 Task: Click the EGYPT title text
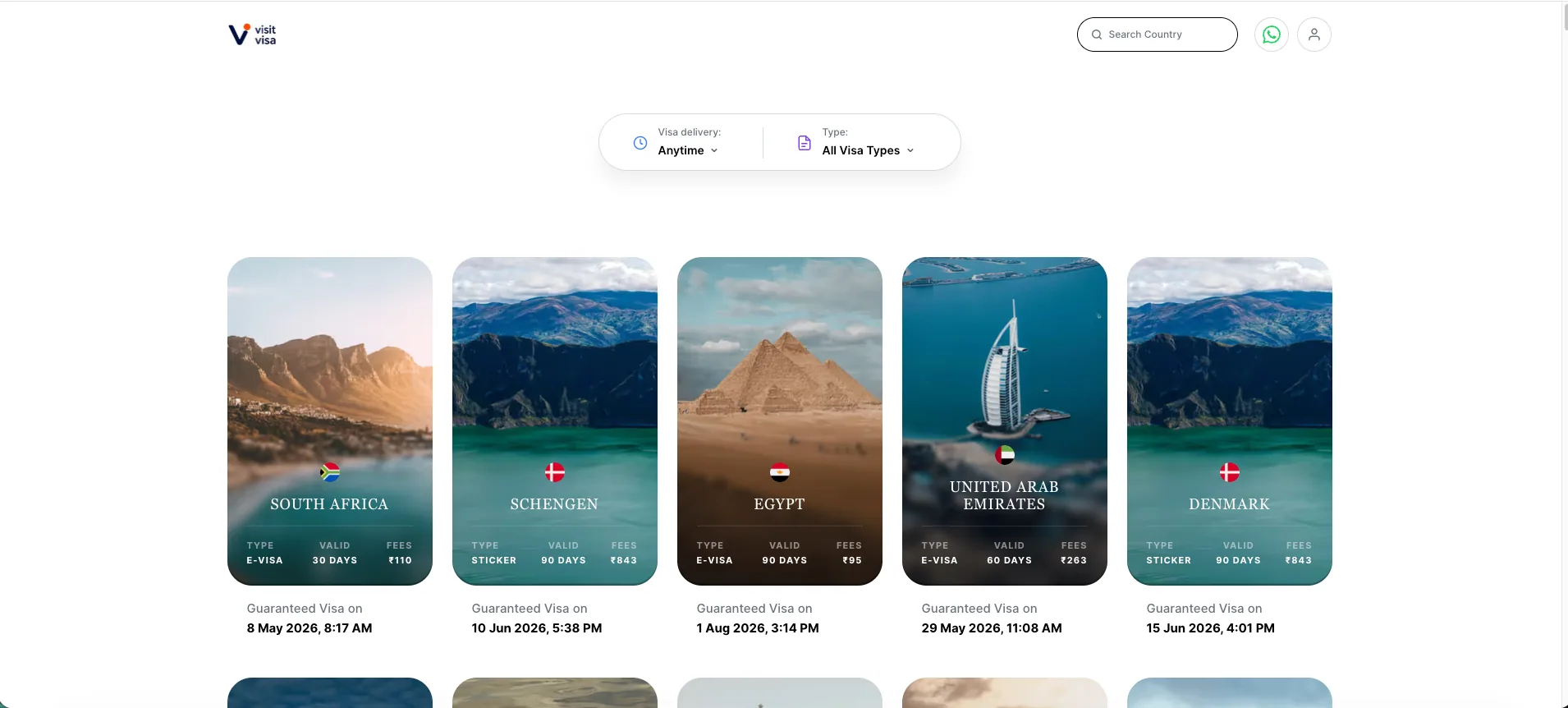click(x=779, y=504)
